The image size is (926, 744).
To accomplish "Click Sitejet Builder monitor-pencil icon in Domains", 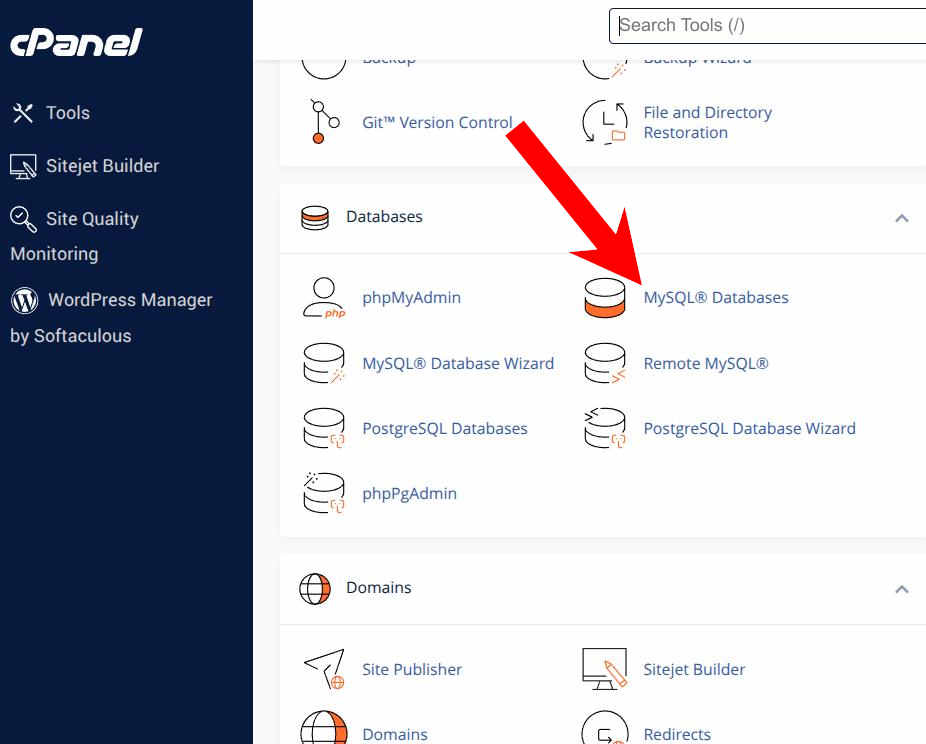I will click(605, 669).
